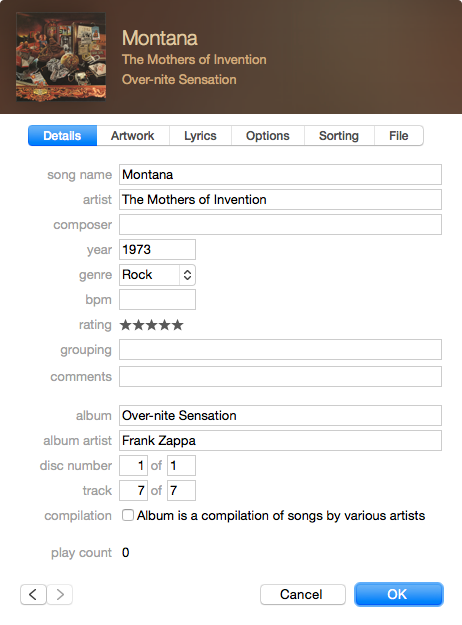This screenshot has height=625, width=462.
Task: Confirm changes with the OK button
Action: point(399,594)
